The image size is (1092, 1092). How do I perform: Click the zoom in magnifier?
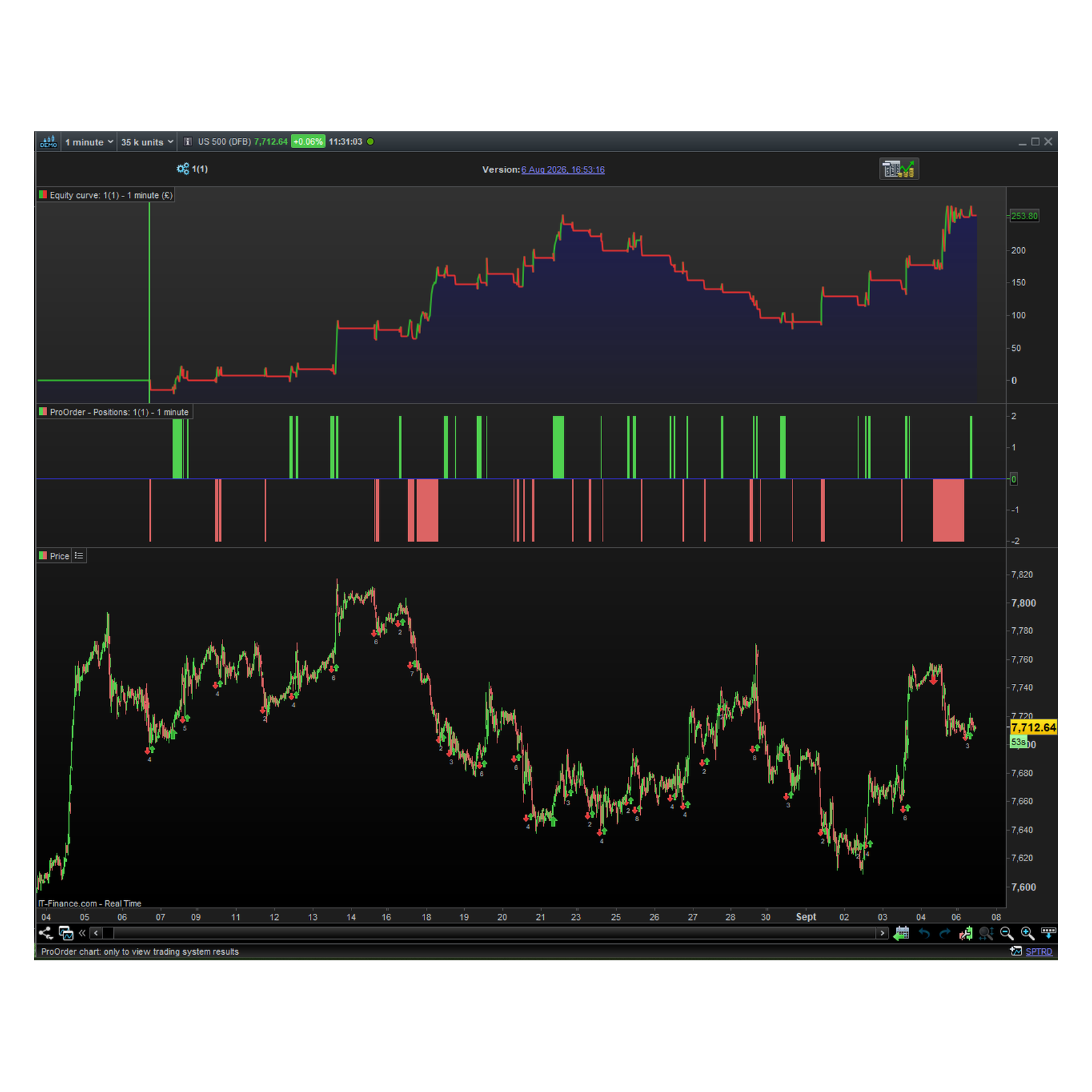coord(1027,933)
